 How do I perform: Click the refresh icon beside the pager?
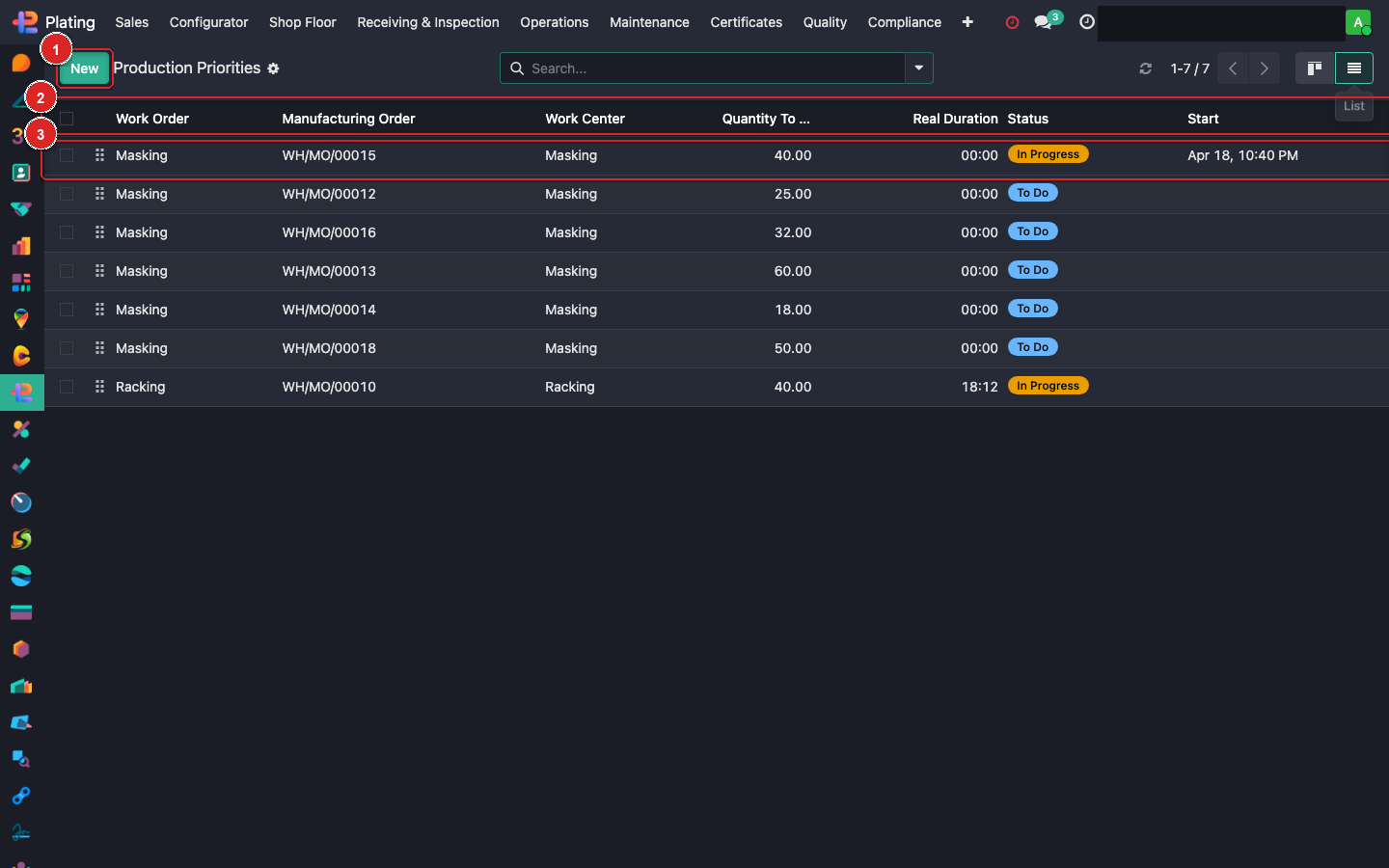[x=1145, y=68]
